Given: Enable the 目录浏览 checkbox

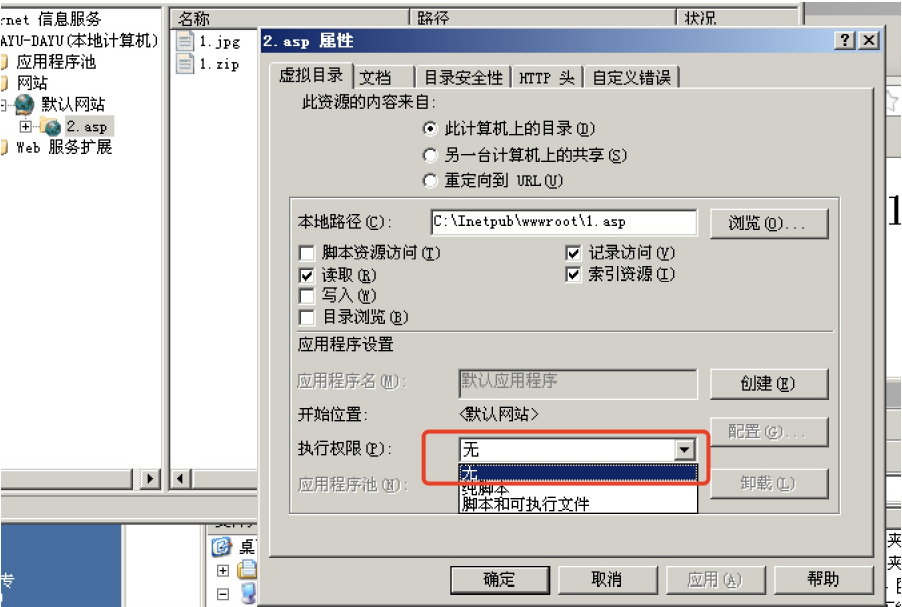Looking at the screenshot, I should coord(307,318).
